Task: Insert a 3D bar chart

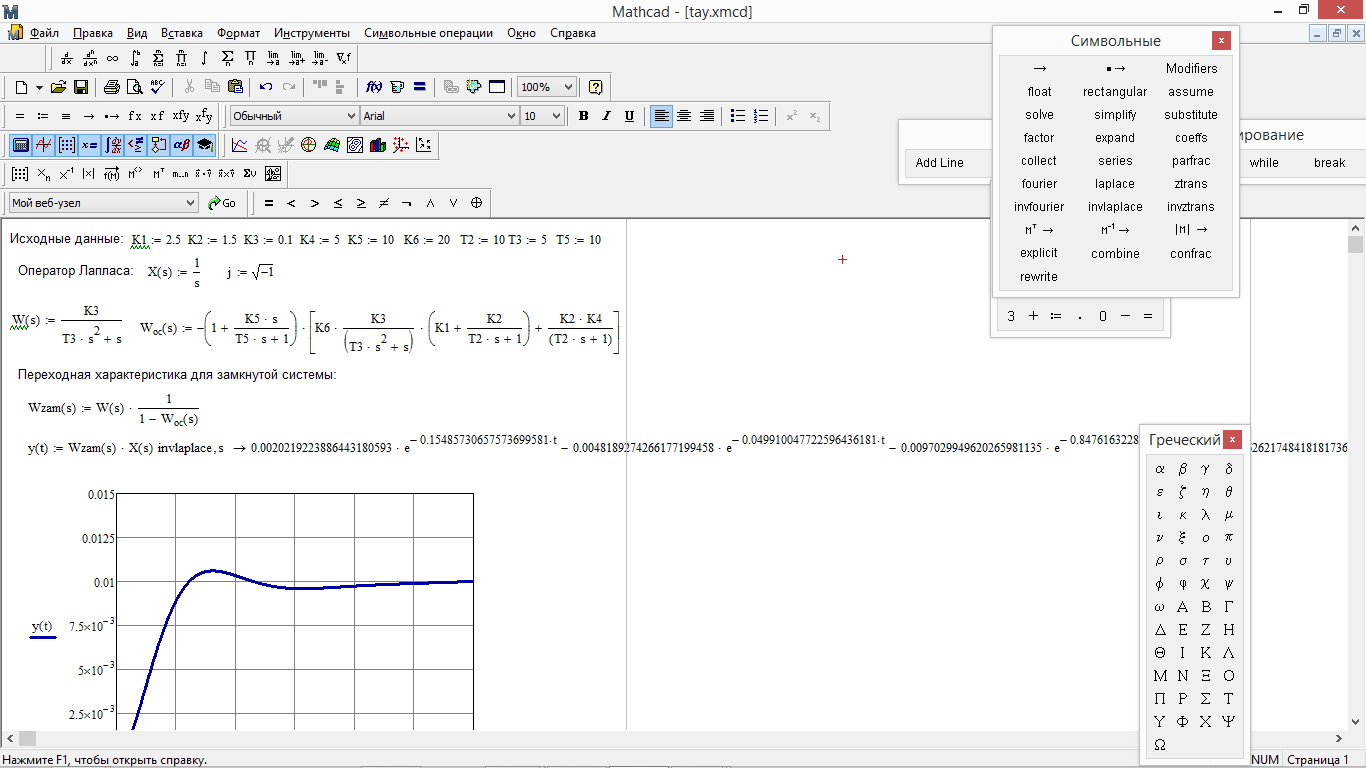Action: (378, 145)
